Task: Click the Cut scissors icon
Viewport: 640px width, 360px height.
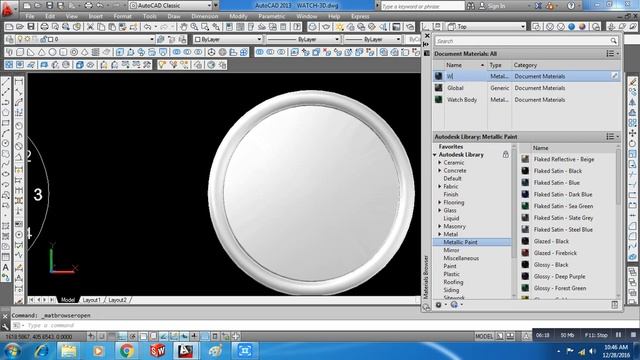Action: (90, 27)
